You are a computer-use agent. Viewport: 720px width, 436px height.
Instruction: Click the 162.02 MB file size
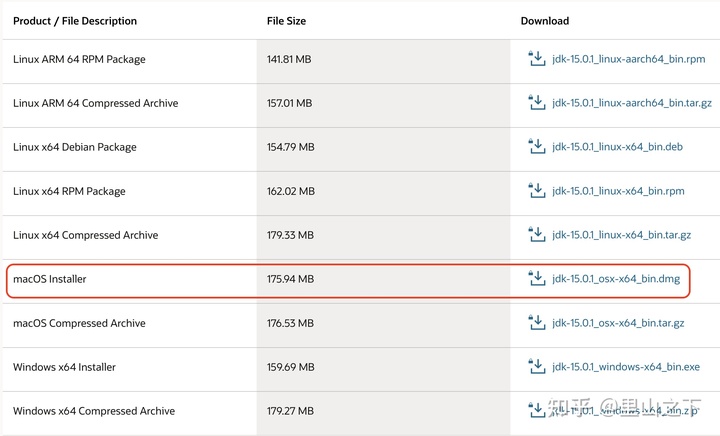[x=291, y=191]
